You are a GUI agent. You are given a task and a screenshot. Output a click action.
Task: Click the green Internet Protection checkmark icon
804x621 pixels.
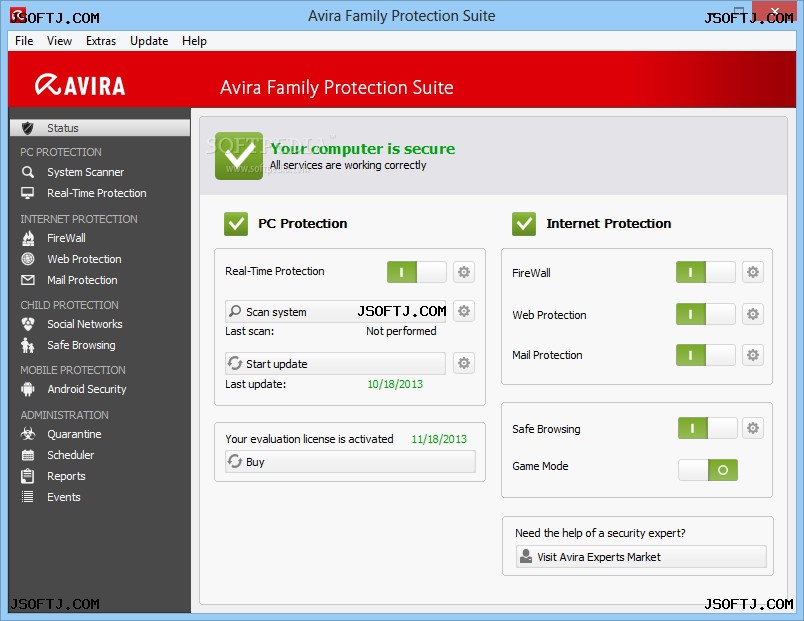524,224
